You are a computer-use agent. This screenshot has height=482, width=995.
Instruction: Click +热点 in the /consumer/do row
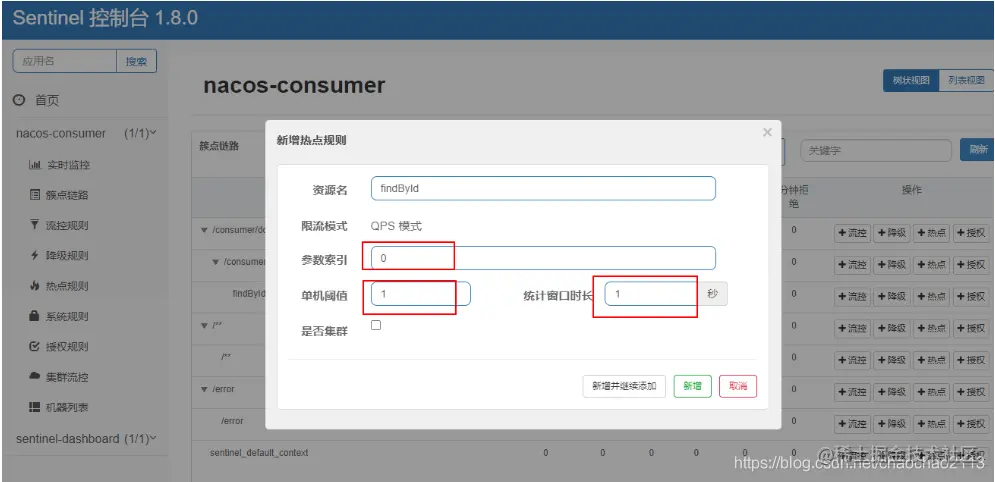[x=931, y=233]
